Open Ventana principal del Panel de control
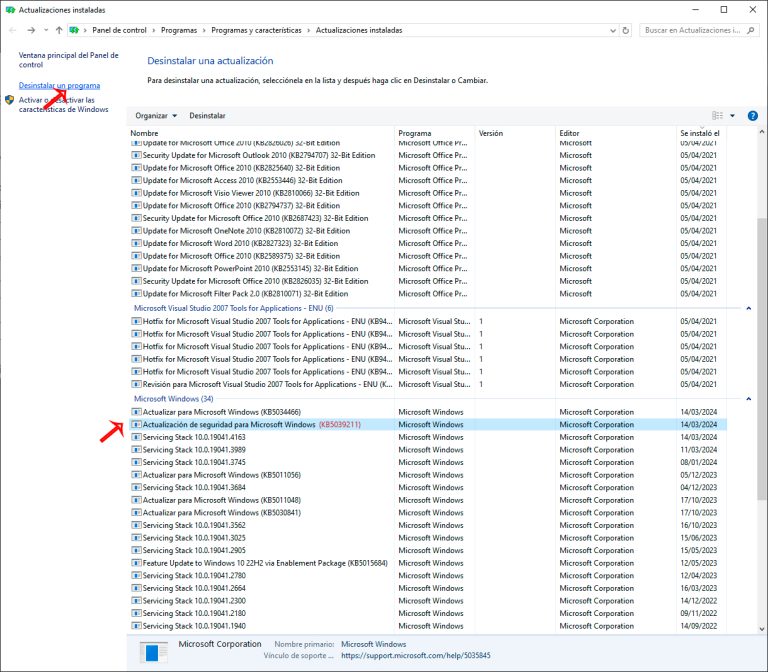 coord(69,60)
